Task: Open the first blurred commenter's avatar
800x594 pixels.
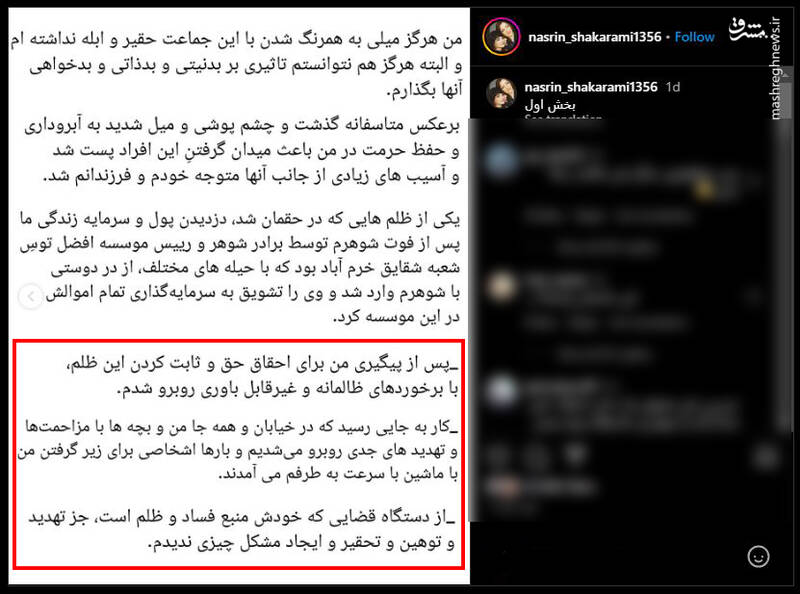Action: click(x=502, y=160)
